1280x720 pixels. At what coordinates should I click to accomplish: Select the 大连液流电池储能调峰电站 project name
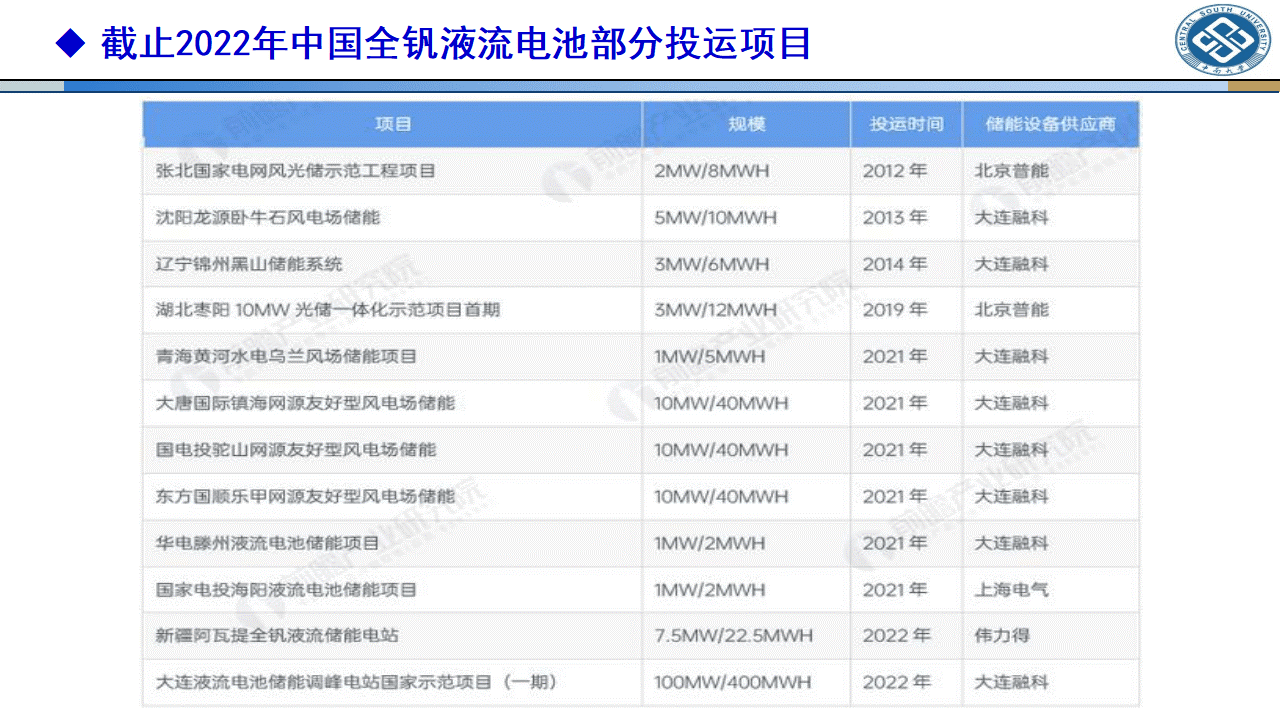[x=355, y=683]
